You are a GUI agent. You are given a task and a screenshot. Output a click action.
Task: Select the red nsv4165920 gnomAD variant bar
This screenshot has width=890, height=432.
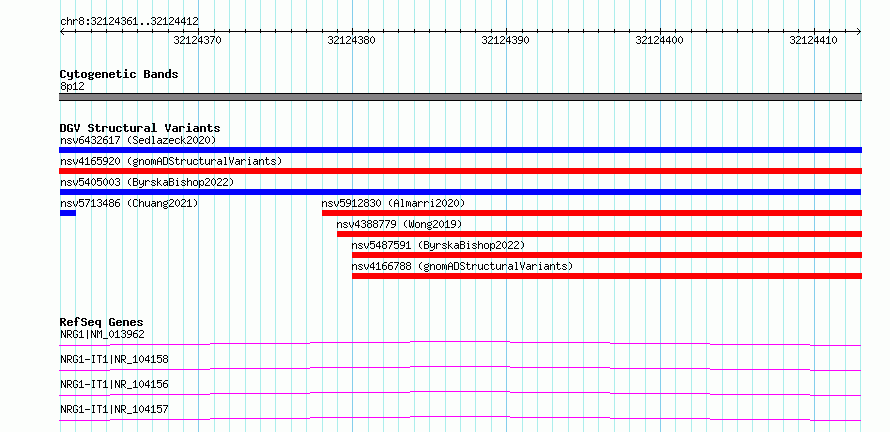(x=460, y=171)
